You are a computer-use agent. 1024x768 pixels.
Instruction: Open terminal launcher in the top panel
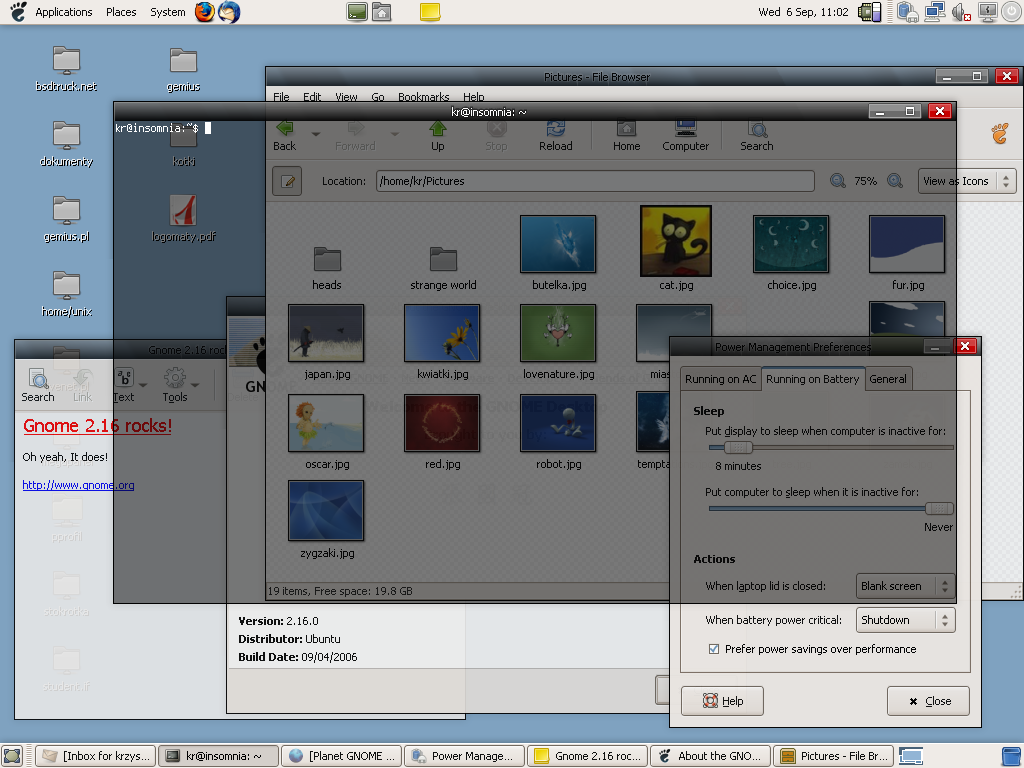[x=357, y=12]
